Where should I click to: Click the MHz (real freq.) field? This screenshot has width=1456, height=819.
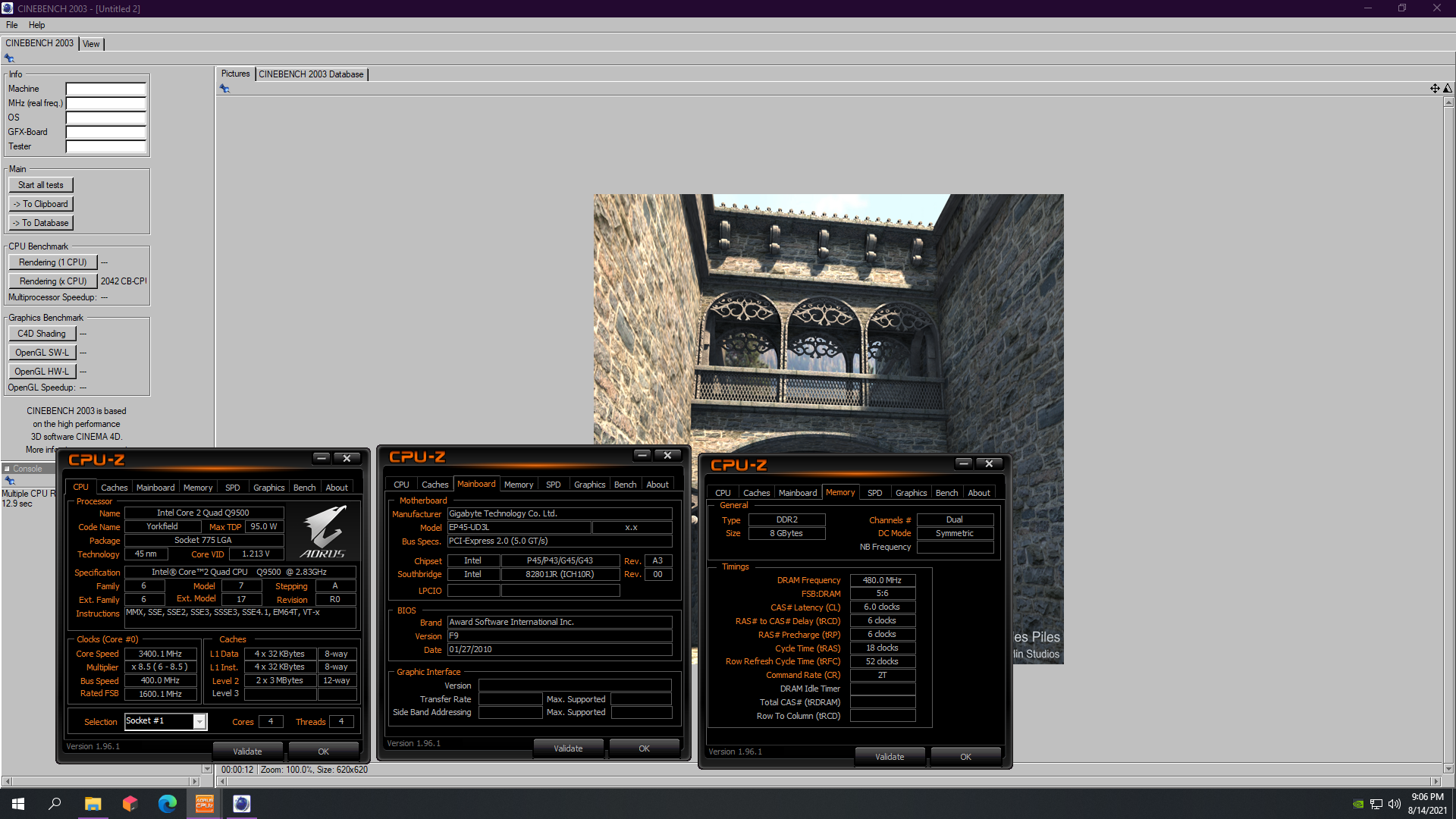pyautogui.click(x=105, y=103)
